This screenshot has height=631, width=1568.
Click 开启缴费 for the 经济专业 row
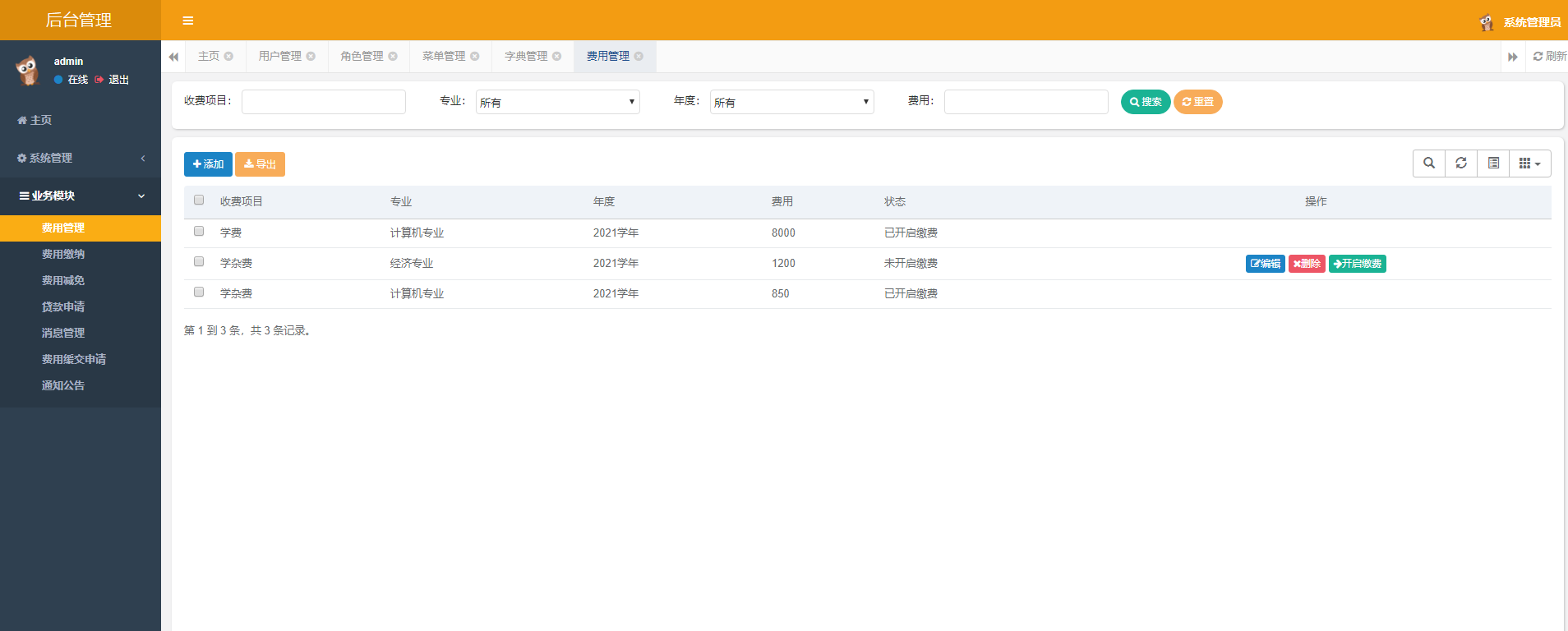[1358, 264]
